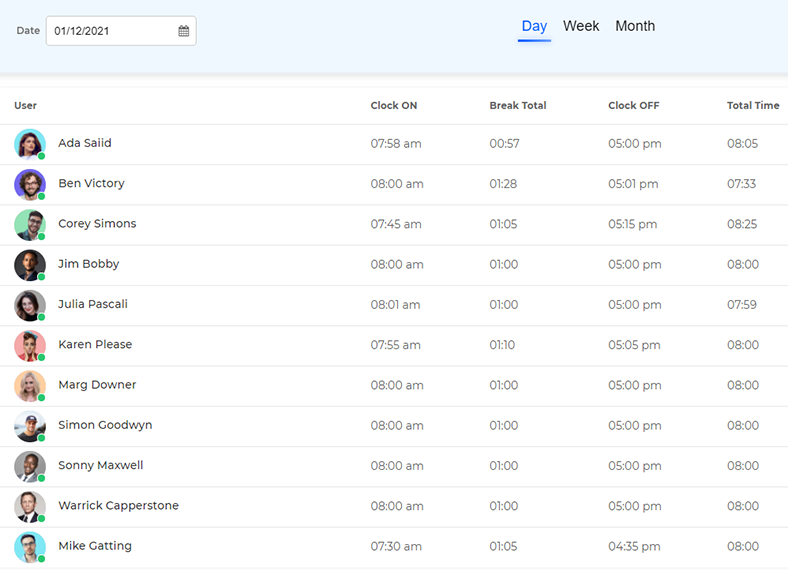Select the User column header
Viewport: 788px width, 571px height.
click(25, 106)
